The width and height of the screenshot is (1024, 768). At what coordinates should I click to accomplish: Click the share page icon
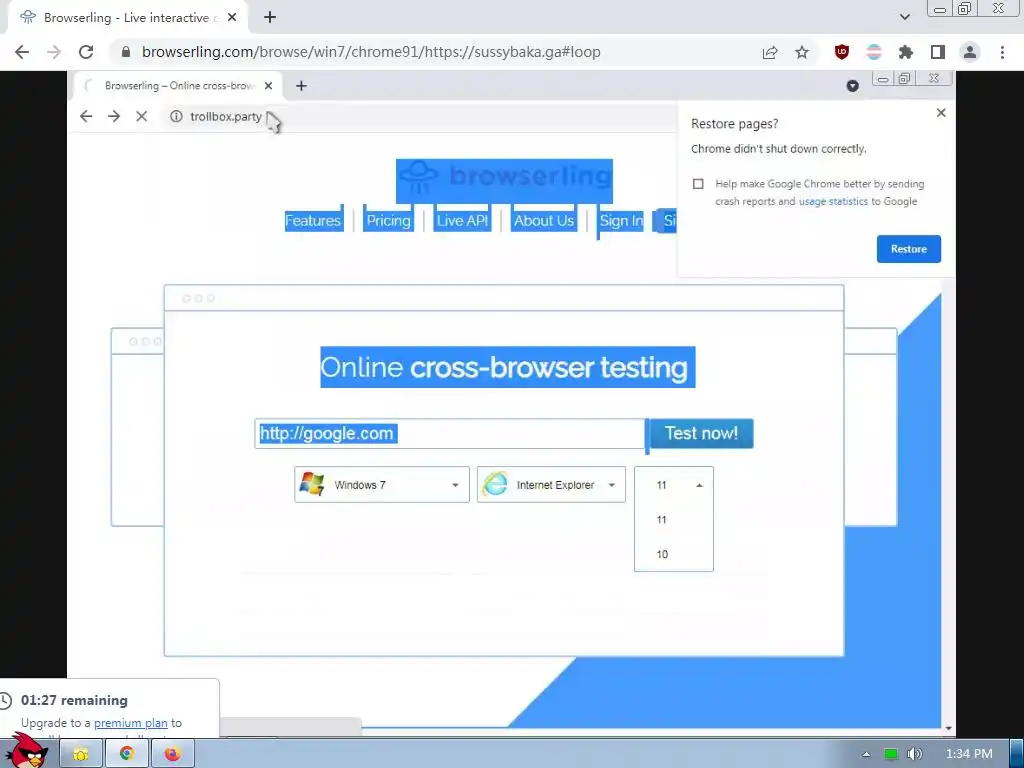click(x=770, y=52)
